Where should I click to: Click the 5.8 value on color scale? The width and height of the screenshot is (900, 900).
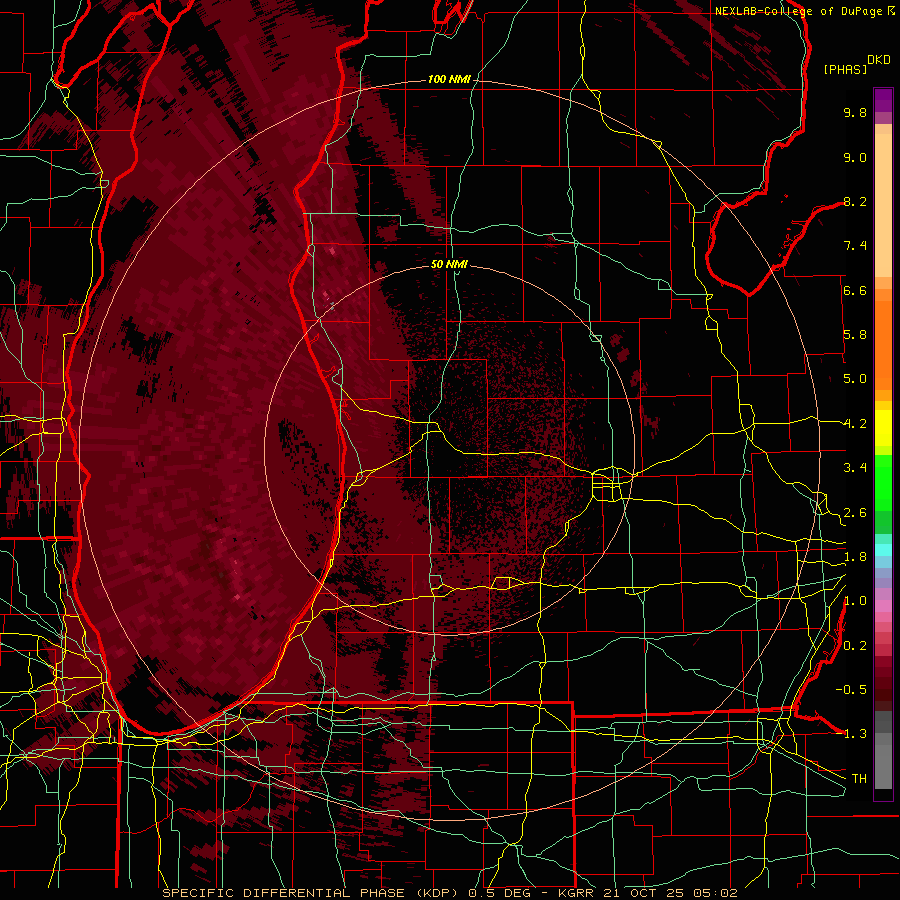point(855,335)
